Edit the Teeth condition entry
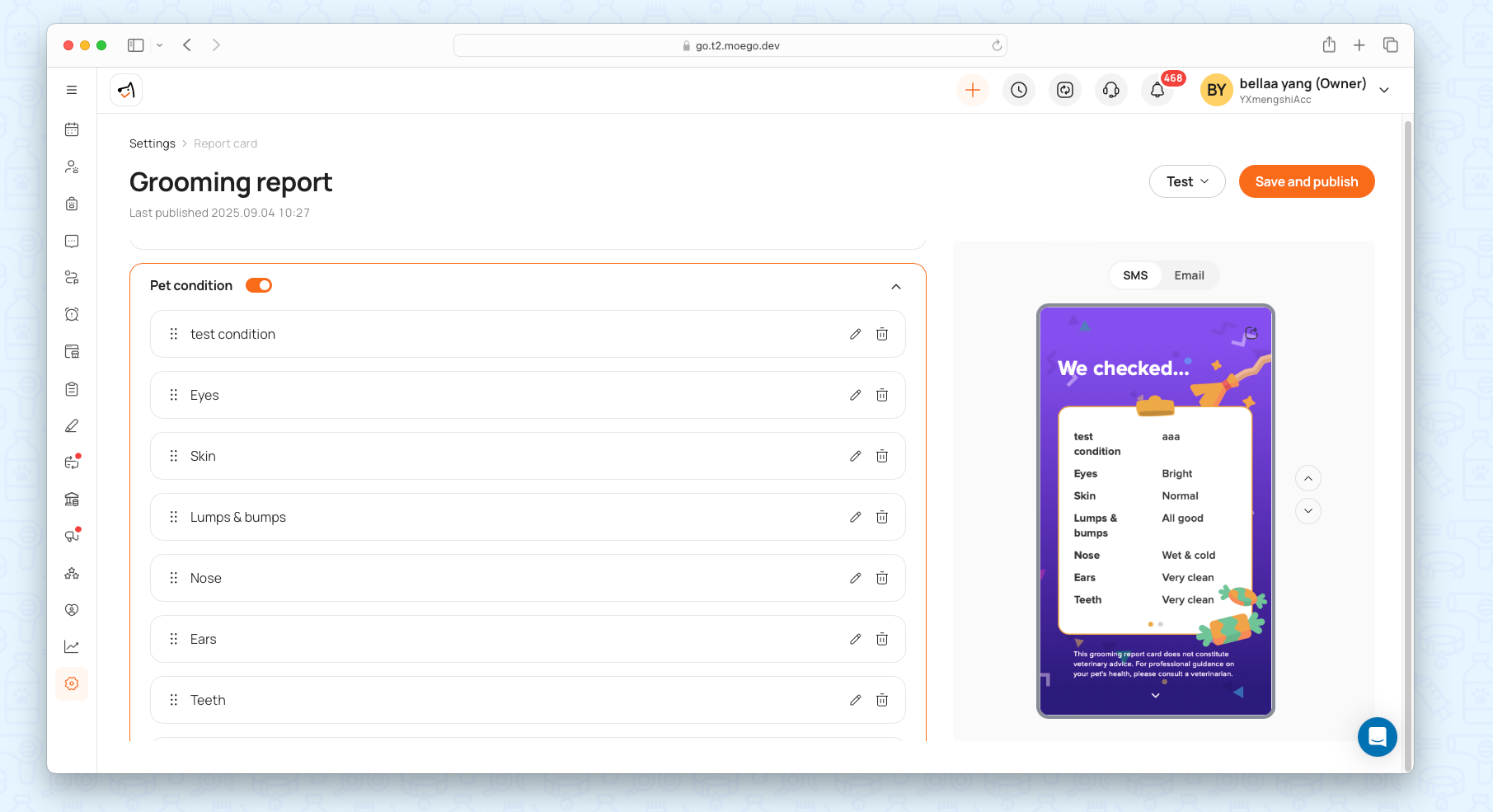Viewport: 1493px width, 812px height. (855, 700)
